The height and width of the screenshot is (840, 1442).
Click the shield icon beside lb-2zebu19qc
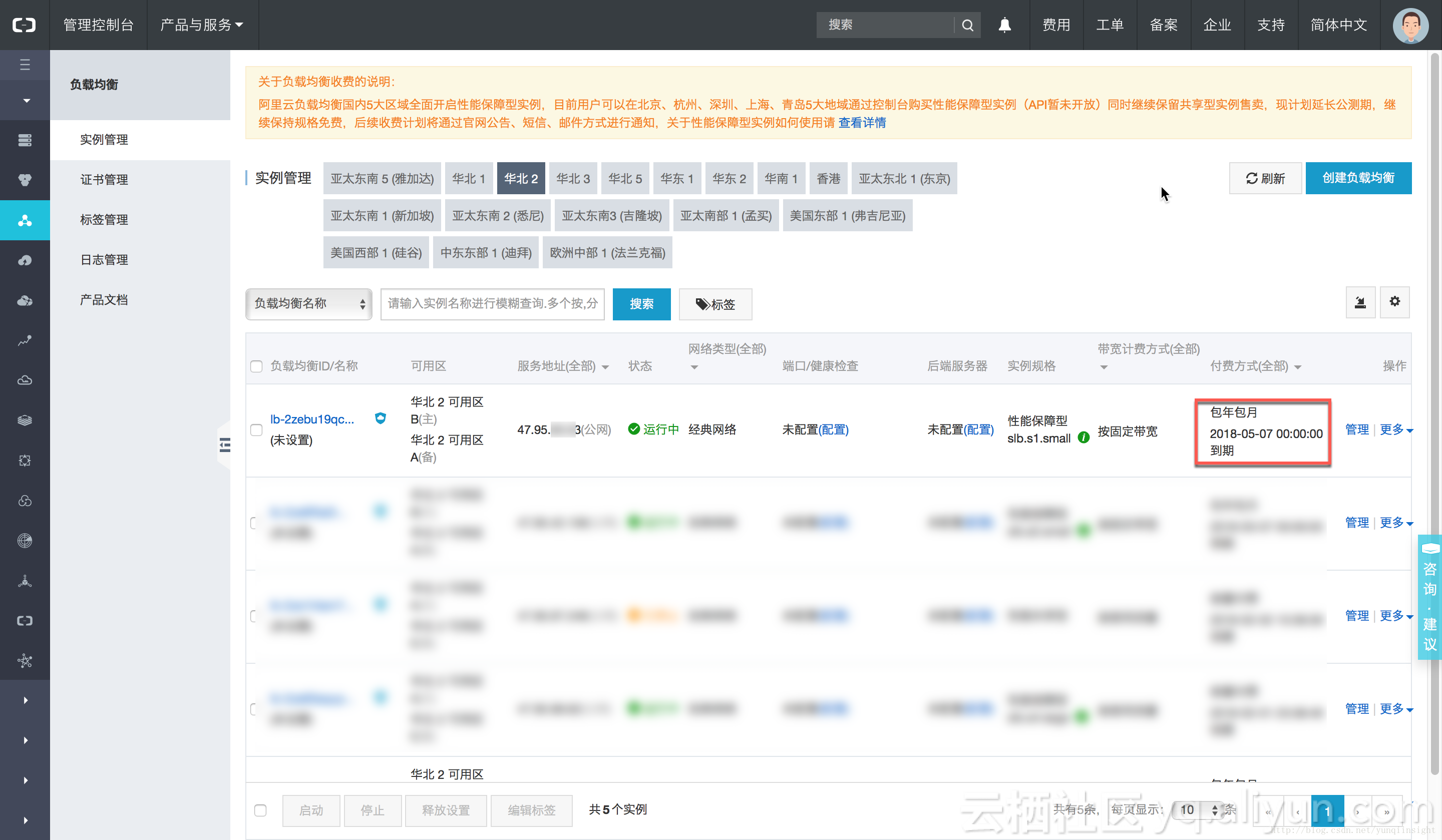click(x=380, y=419)
